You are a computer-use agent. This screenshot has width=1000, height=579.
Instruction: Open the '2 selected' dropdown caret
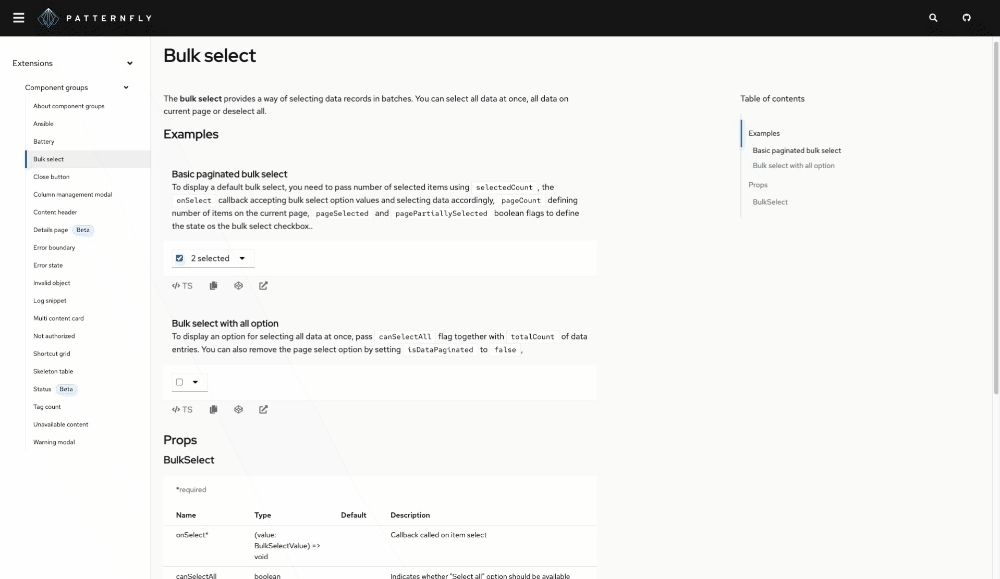point(242,258)
